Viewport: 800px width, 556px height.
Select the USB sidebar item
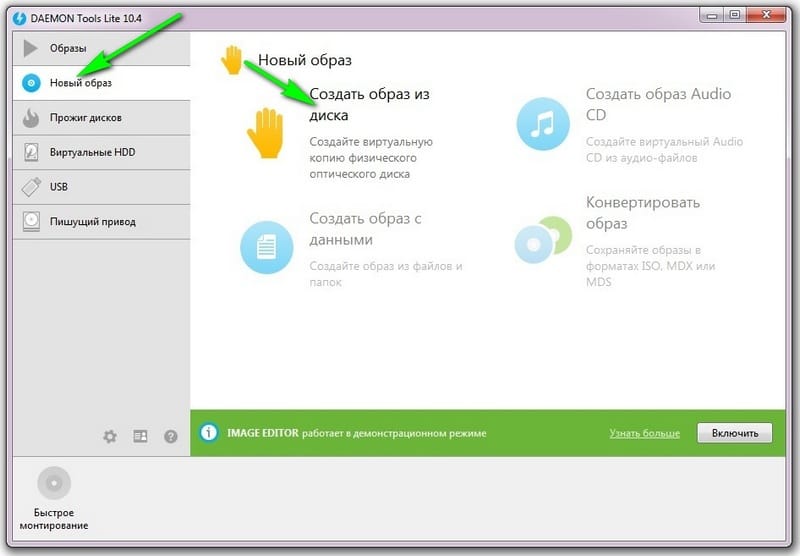click(101, 187)
